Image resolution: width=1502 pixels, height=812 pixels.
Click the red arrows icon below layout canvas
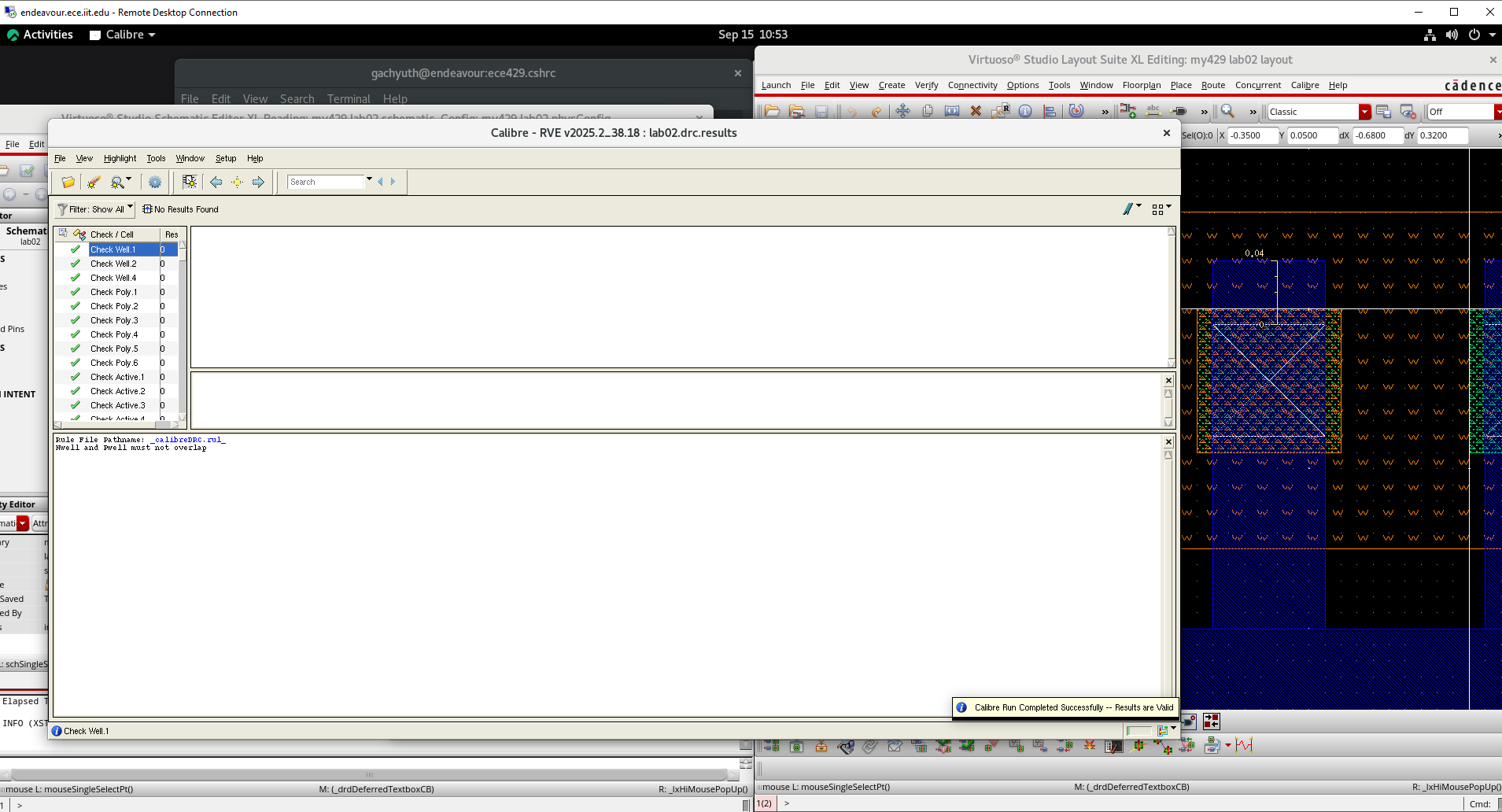tap(1212, 721)
